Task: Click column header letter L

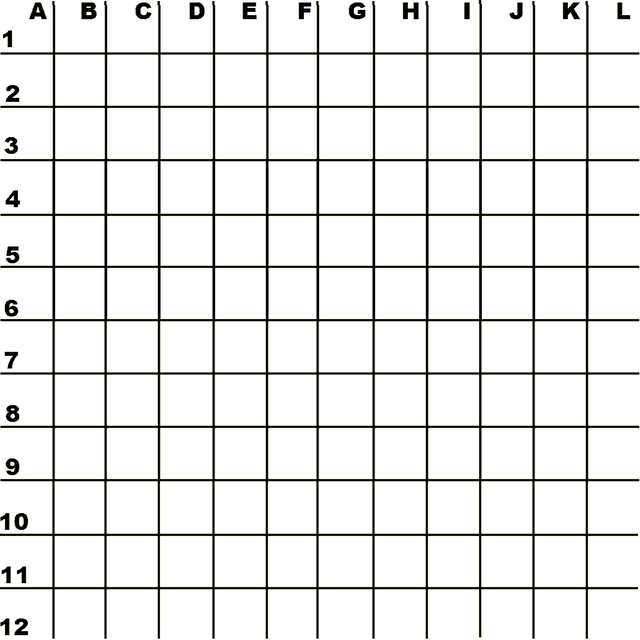Action: point(623,11)
